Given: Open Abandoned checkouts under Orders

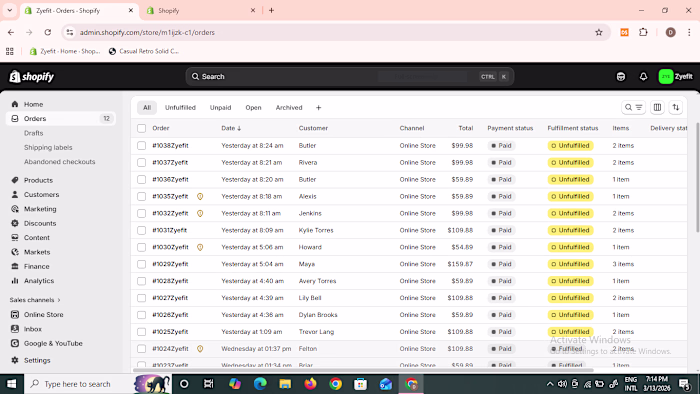Looking at the screenshot, I should tap(59, 162).
